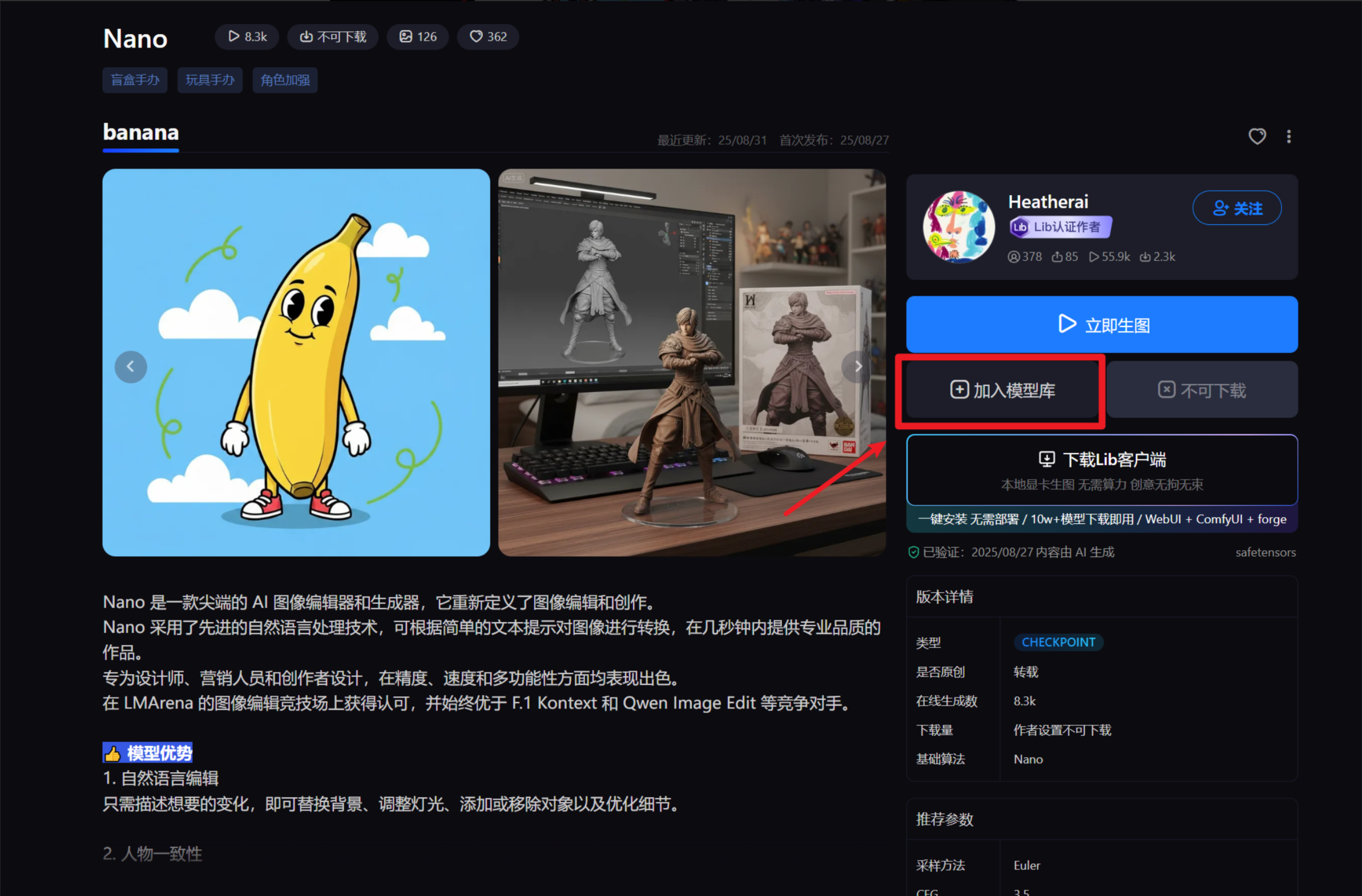Click the Lib认证作者 verified badge

(x=1059, y=227)
